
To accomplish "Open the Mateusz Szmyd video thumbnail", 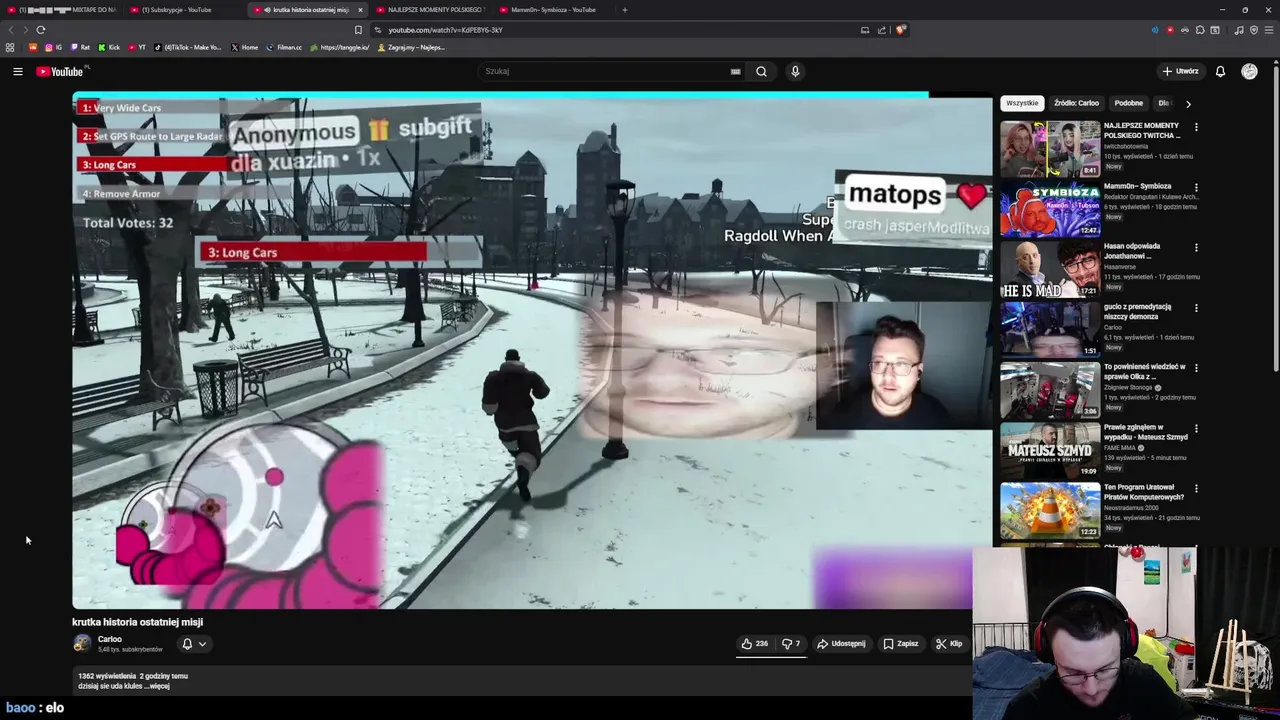I will point(1050,450).
